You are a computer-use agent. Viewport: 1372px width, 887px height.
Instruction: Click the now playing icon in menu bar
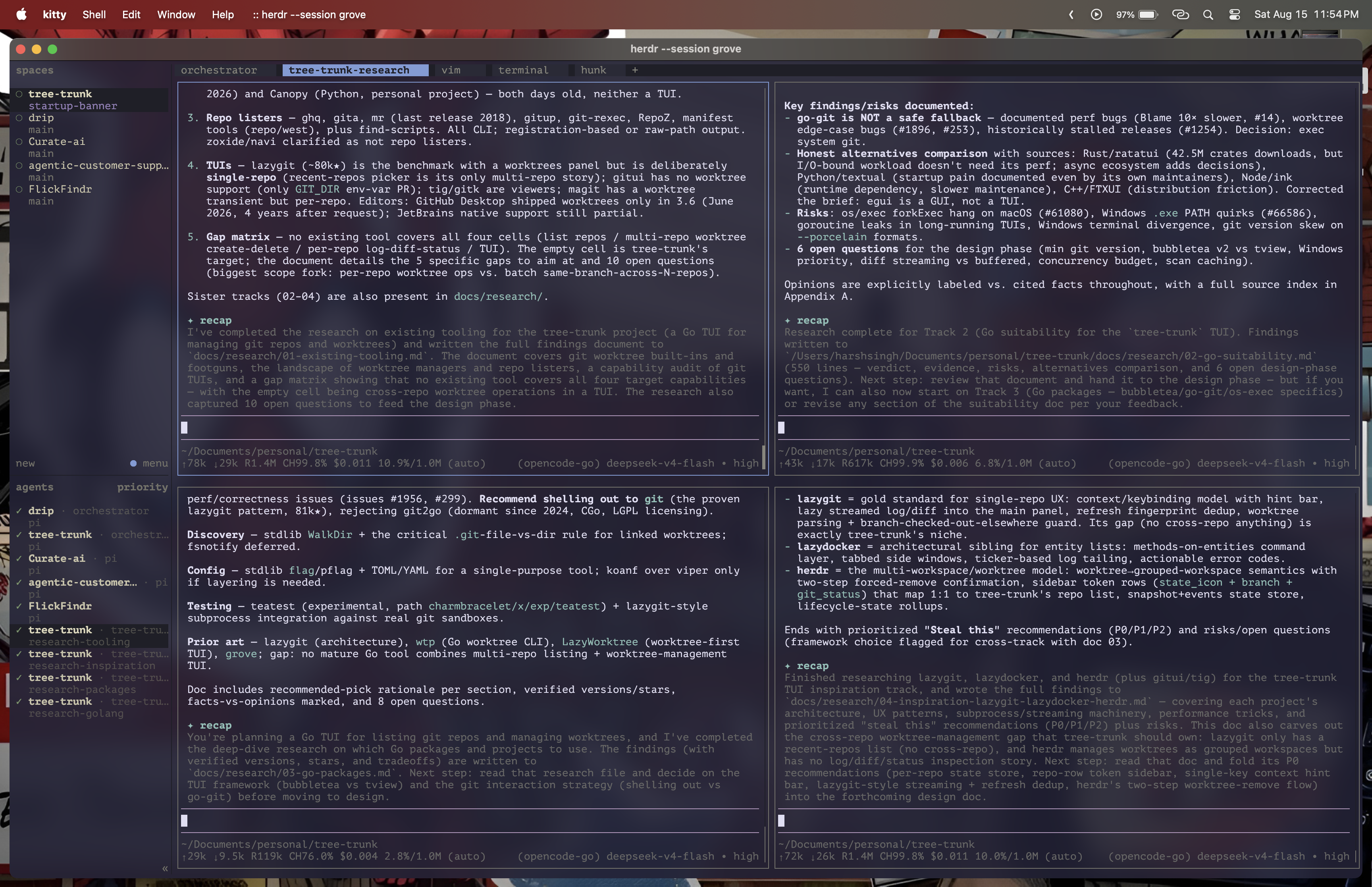click(1096, 14)
